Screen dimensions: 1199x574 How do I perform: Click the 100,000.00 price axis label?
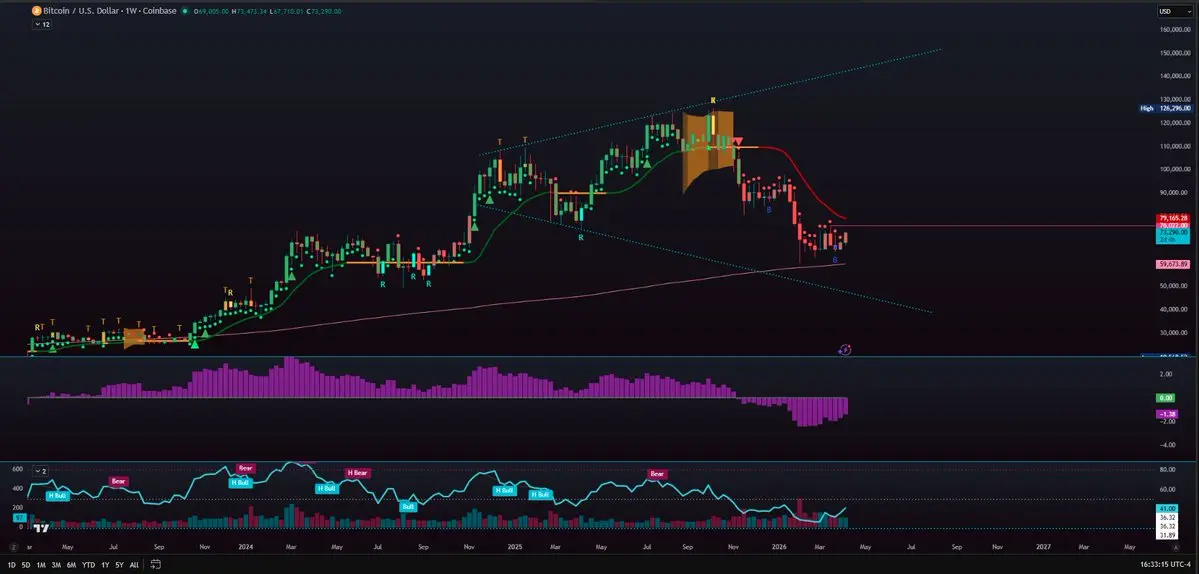click(1175, 169)
